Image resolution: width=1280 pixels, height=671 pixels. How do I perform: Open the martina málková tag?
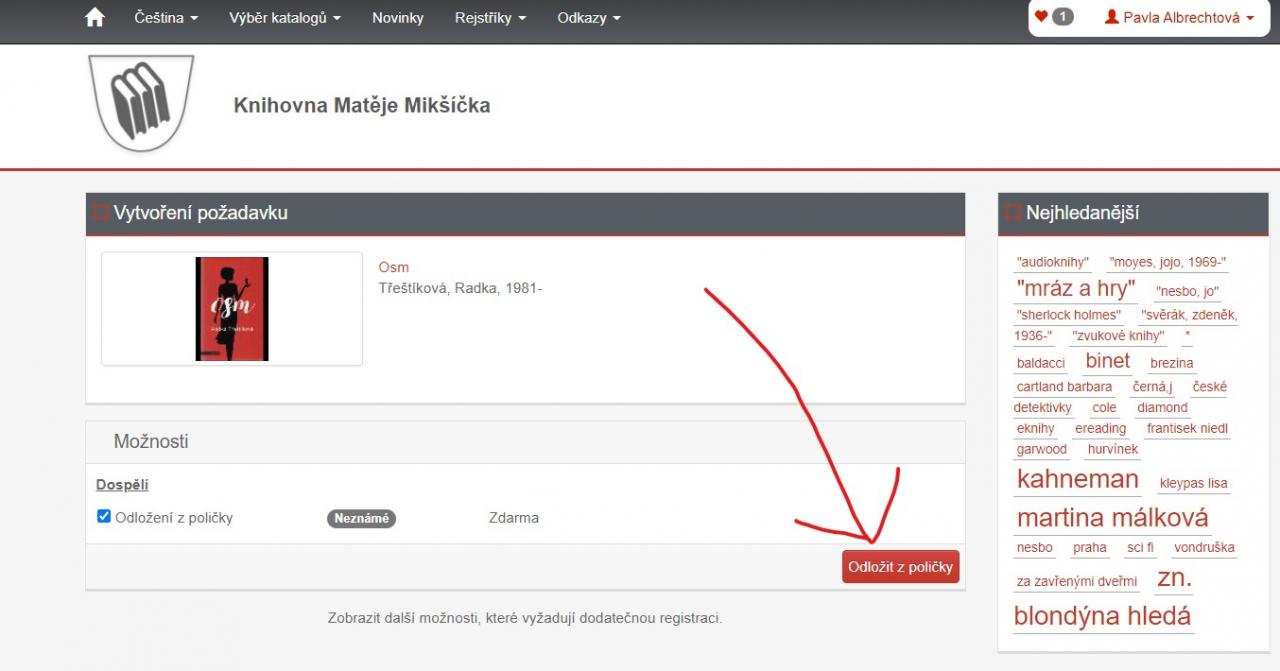coord(1112,517)
